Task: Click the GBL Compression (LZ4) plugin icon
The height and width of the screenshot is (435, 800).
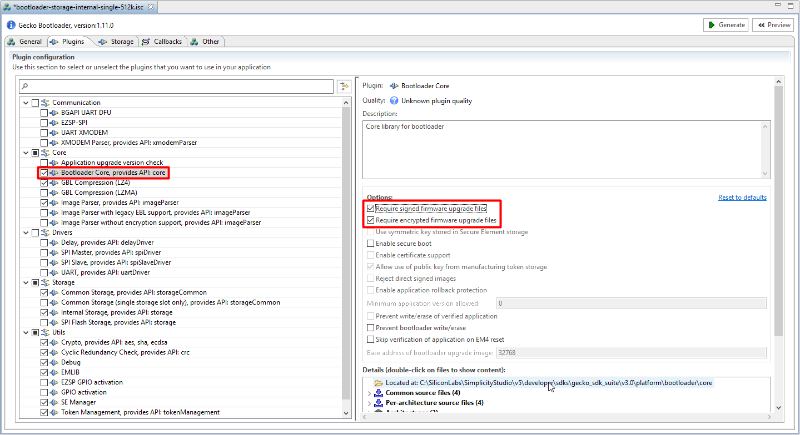Action: 54,183
